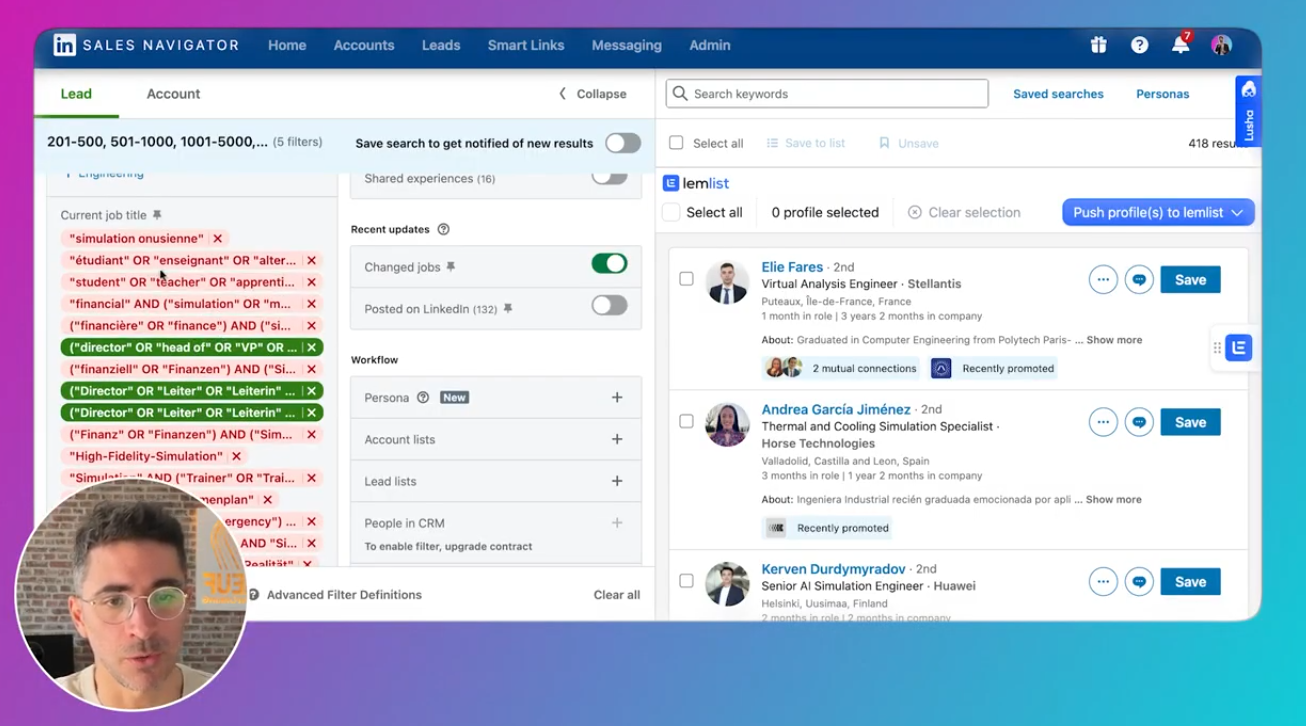
Task: Open the notifications bell
Action: (1181, 45)
